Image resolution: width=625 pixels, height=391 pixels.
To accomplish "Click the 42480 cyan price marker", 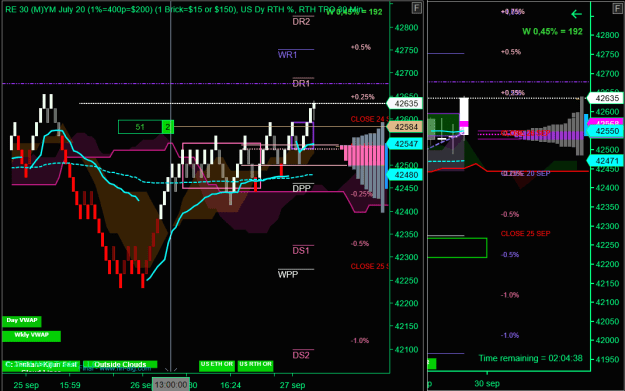I will click(x=405, y=175).
